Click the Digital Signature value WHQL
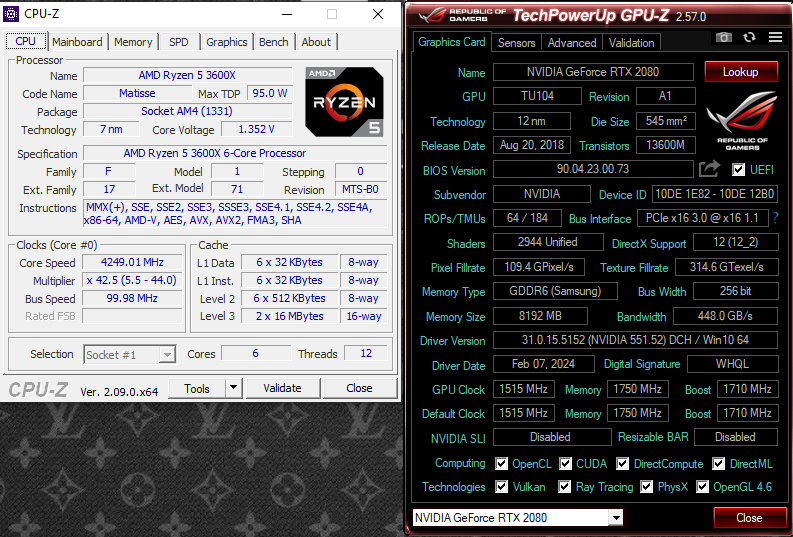793x537 pixels. (732, 364)
